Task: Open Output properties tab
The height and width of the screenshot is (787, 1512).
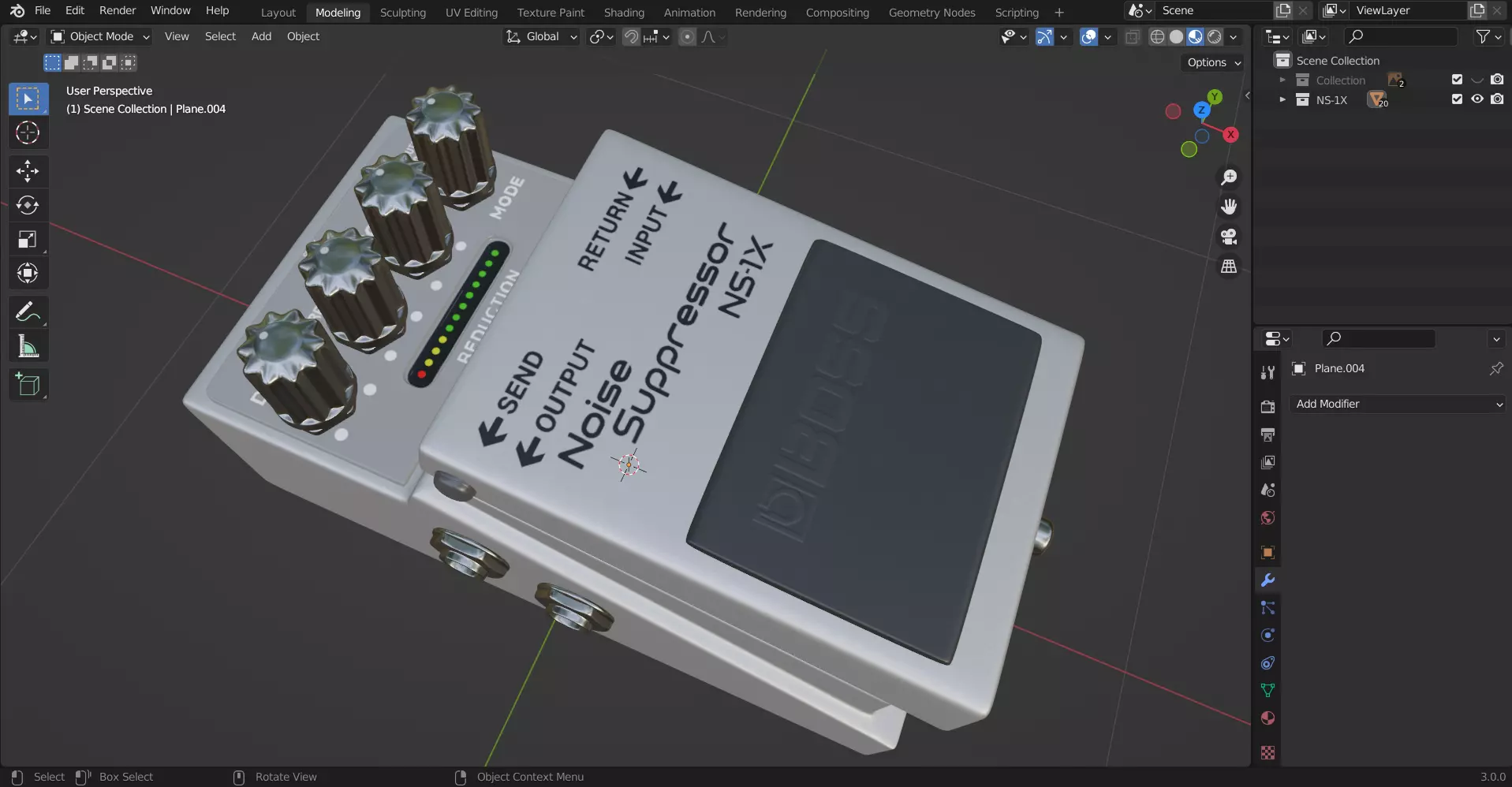Action: pyautogui.click(x=1267, y=435)
